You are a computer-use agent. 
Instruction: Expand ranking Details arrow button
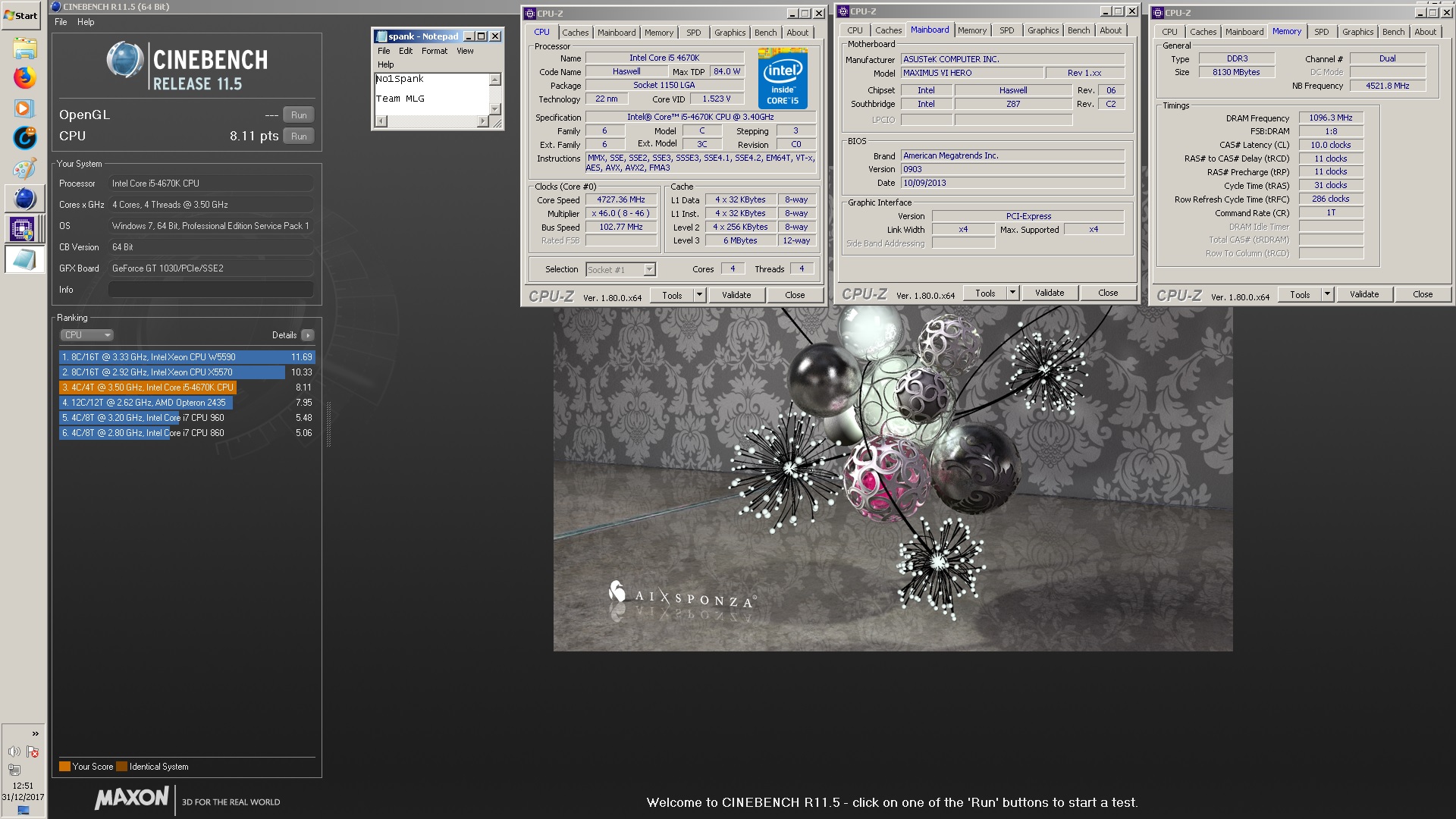tap(307, 335)
